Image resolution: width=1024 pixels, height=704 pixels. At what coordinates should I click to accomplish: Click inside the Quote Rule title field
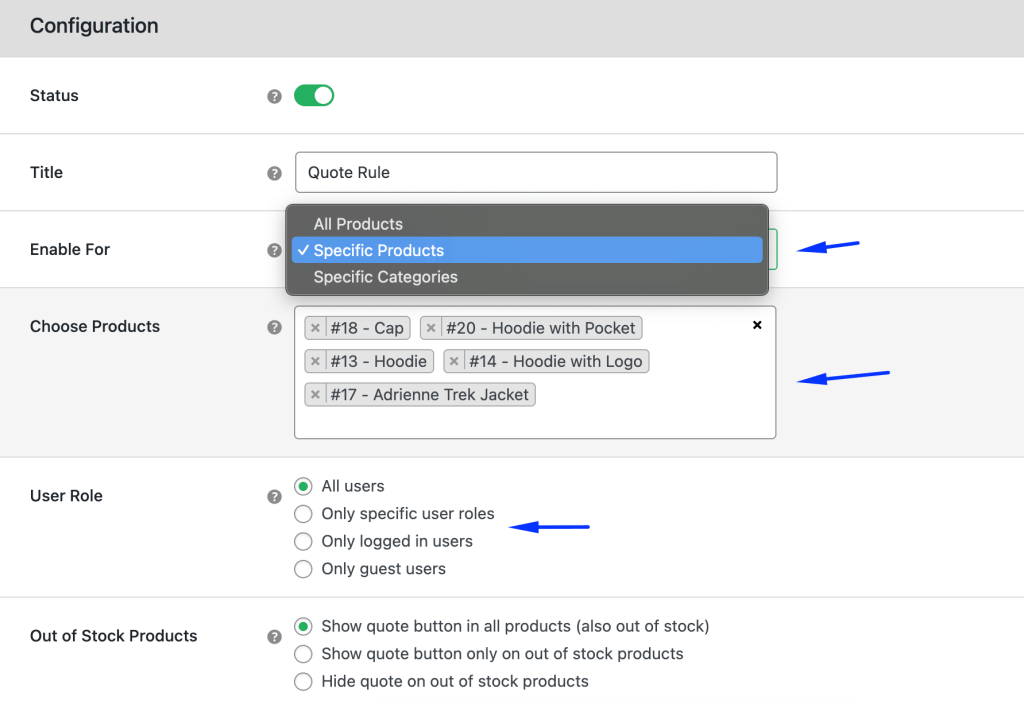[536, 172]
